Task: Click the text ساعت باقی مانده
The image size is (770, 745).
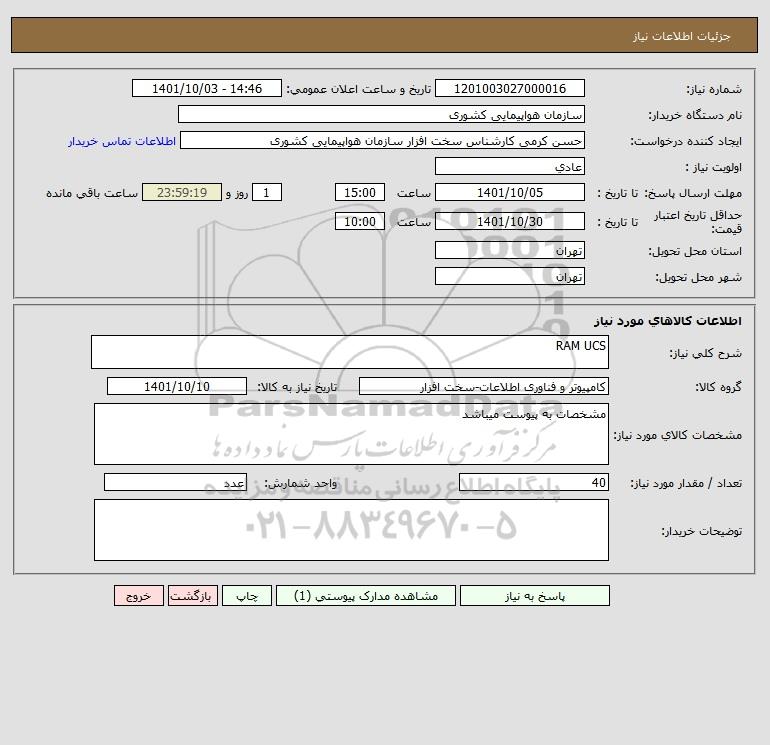Action: 92,193
